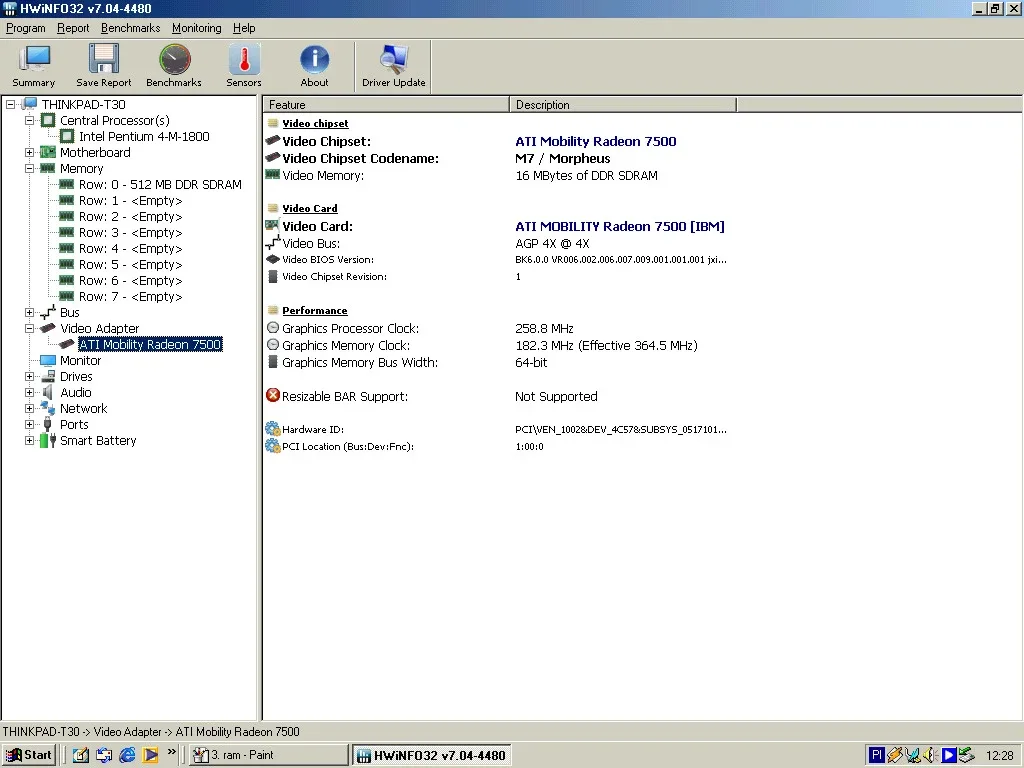
Task: Click the volume tray icon
Action: pyautogui.click(x=930, y=755)
